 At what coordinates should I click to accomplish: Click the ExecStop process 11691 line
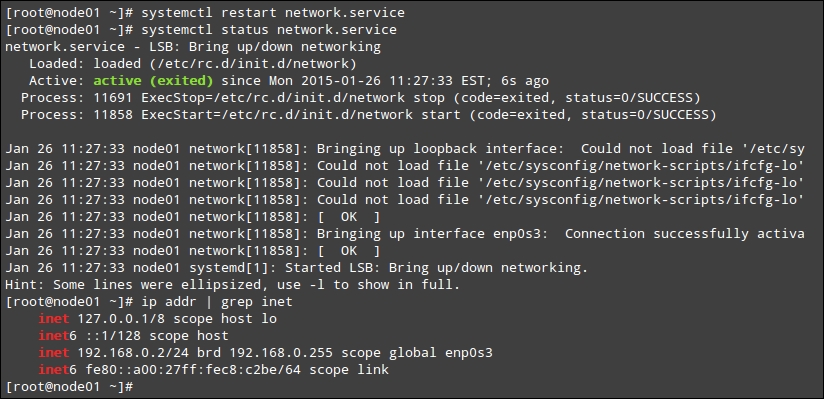[360, 98]
